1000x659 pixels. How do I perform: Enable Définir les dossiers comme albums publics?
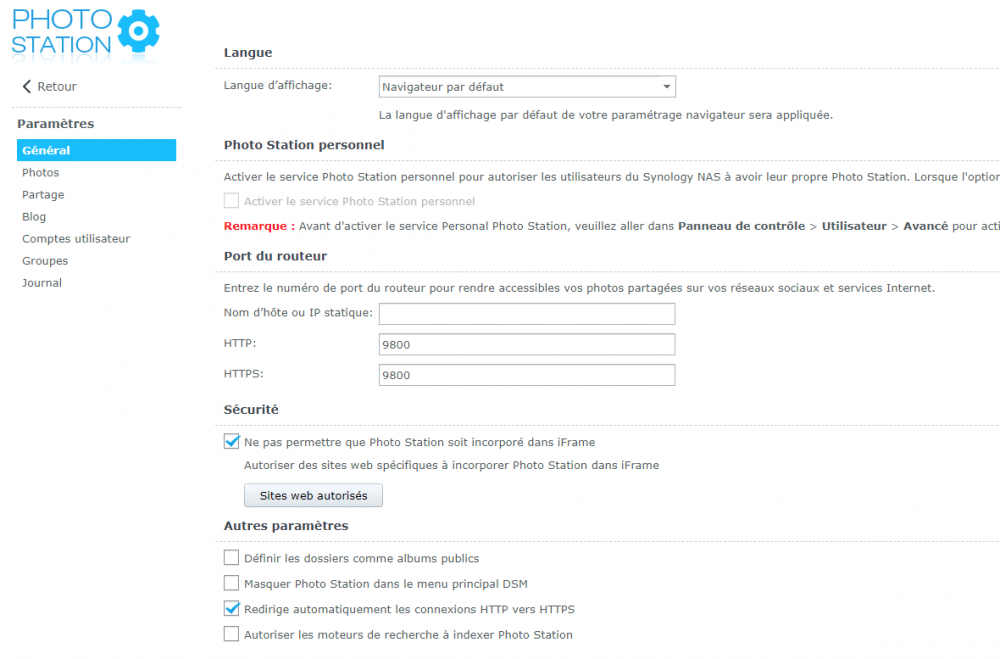(232, 558)
